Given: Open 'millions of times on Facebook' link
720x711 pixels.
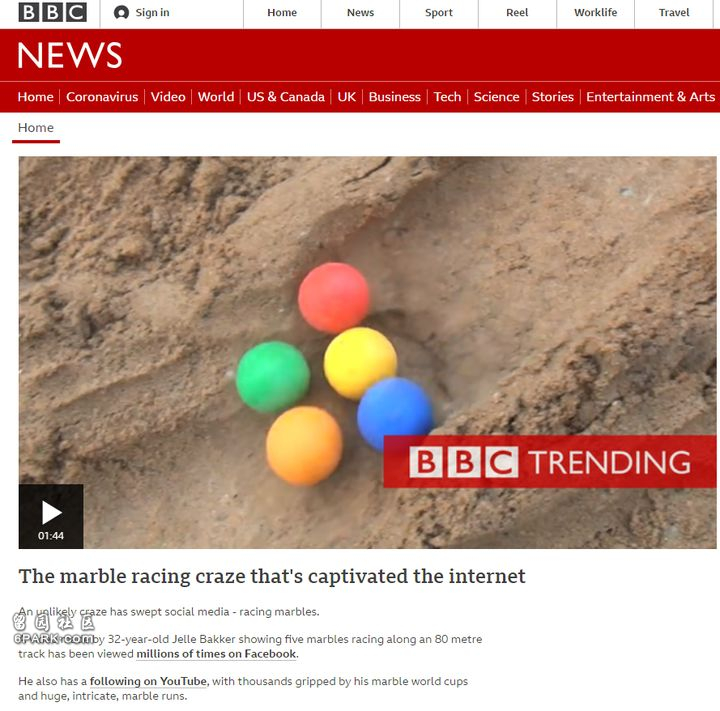Looking at the screenshot, I should tap(216, 654).
